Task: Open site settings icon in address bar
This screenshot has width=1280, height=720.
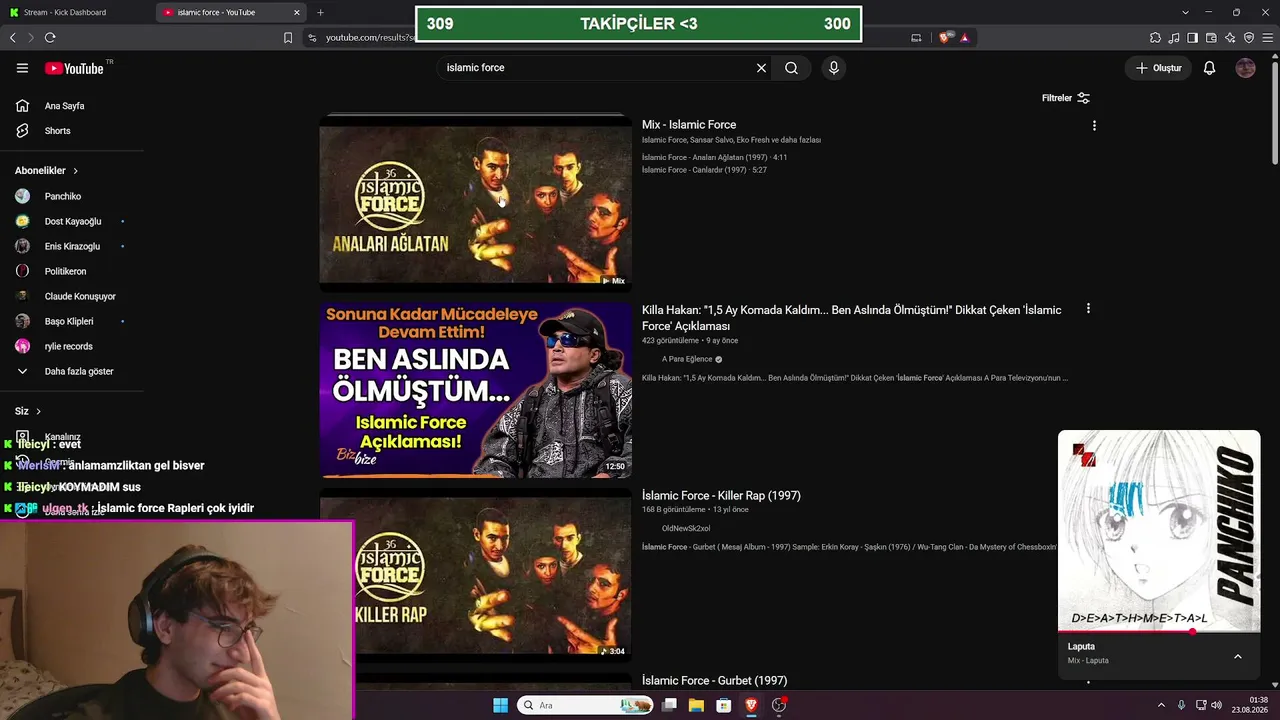Action: tap(312, 38)
